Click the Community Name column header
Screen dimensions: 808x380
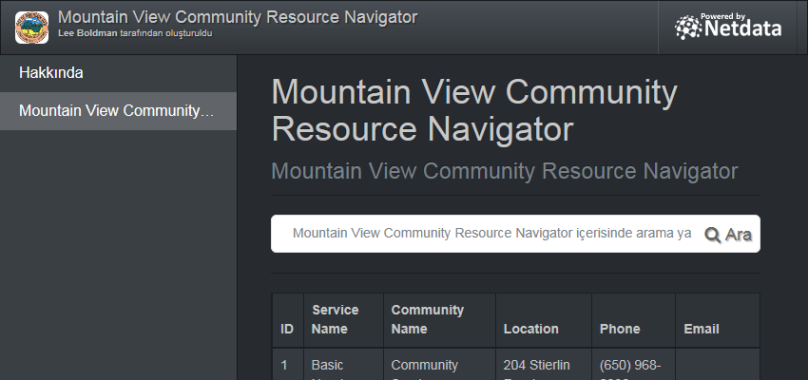coord(439,320)
